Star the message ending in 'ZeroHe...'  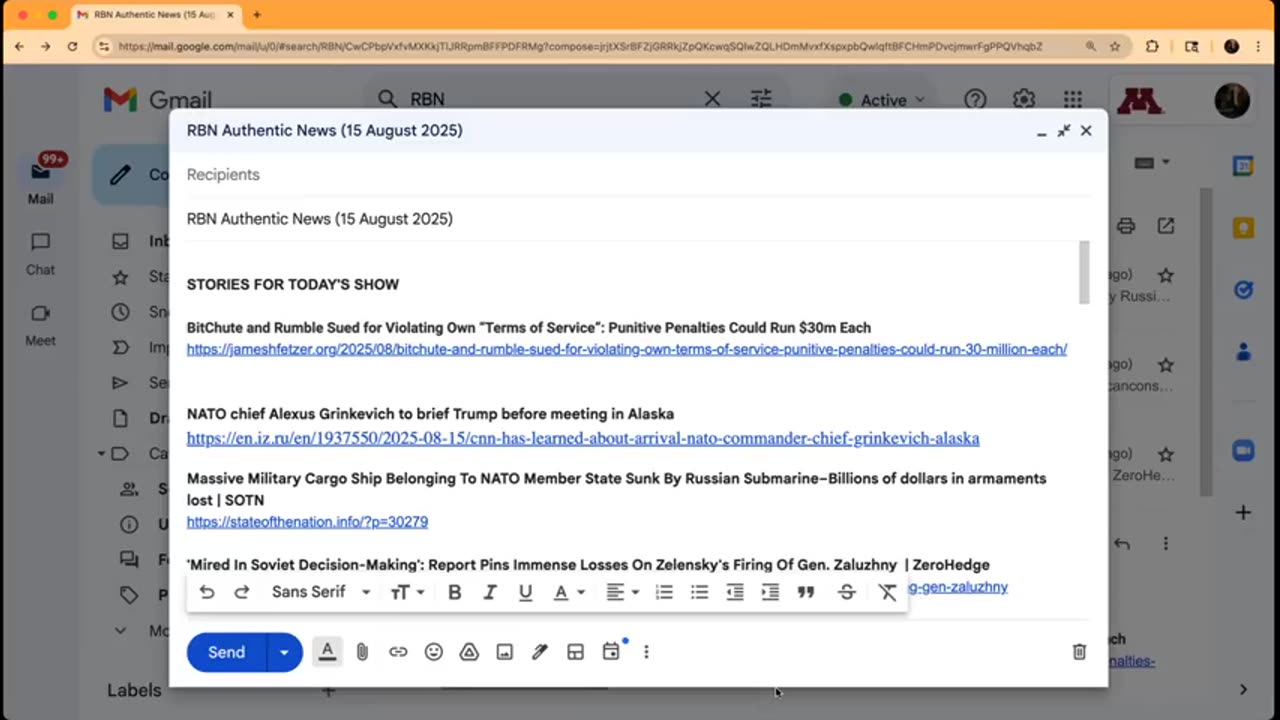click(1165, 455)
